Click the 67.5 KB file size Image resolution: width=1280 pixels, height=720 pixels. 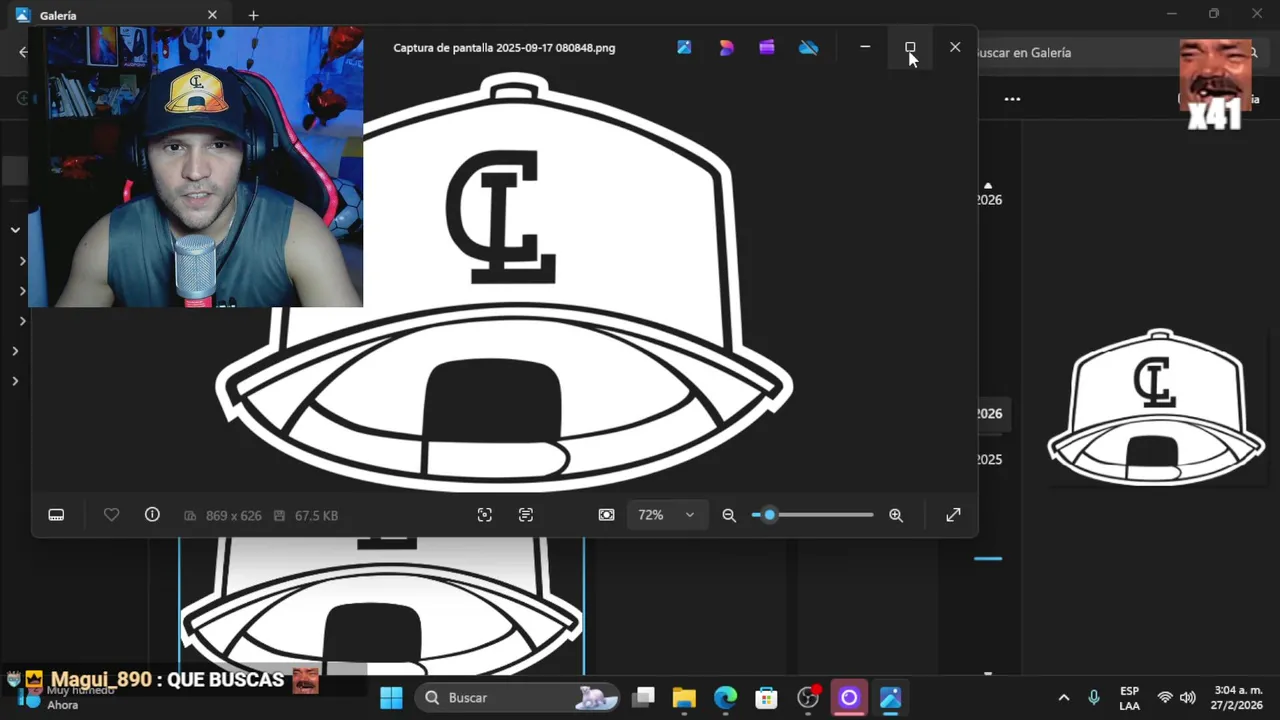tap(316, 516)
